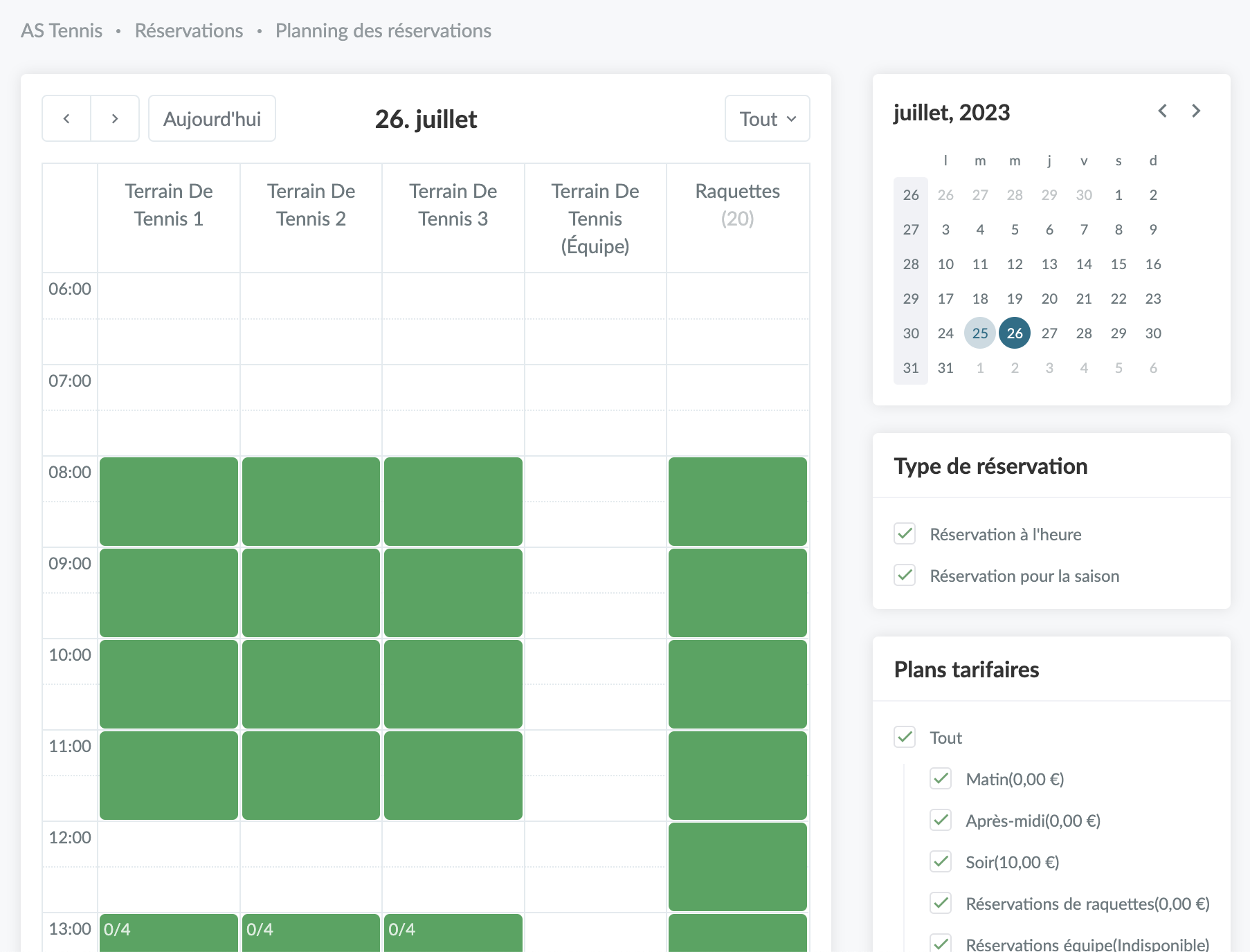
Task: Toggle Réservation pour la saison checkbox
Action: click(905, 575)
